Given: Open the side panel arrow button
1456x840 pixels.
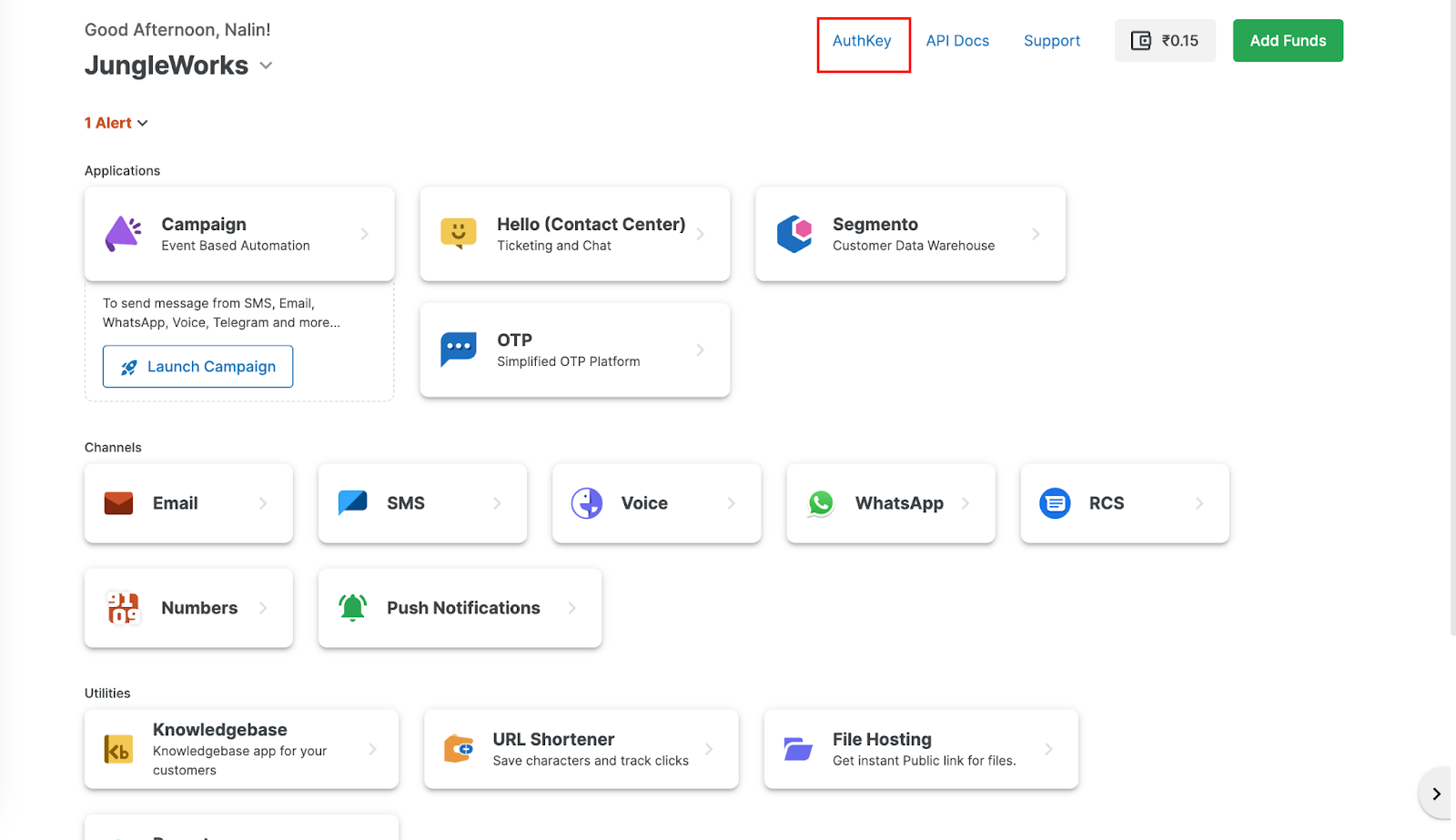Looking at the screenshot, I should pos(1435,794).
